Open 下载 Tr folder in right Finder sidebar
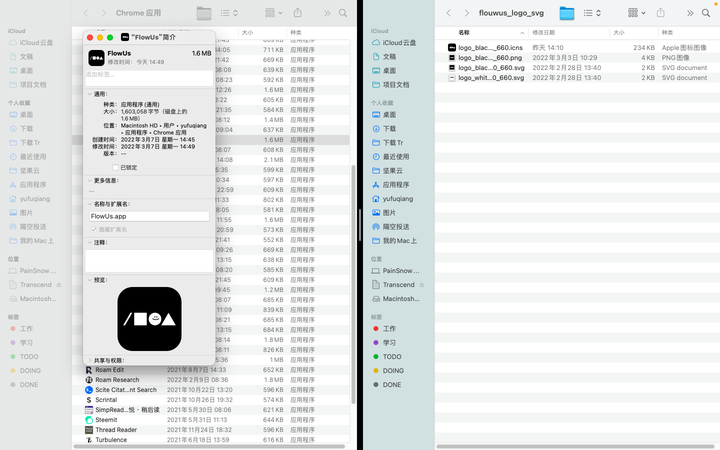This screenshot has height=450, width=720. pyautogui.click(x=388, y=143)
